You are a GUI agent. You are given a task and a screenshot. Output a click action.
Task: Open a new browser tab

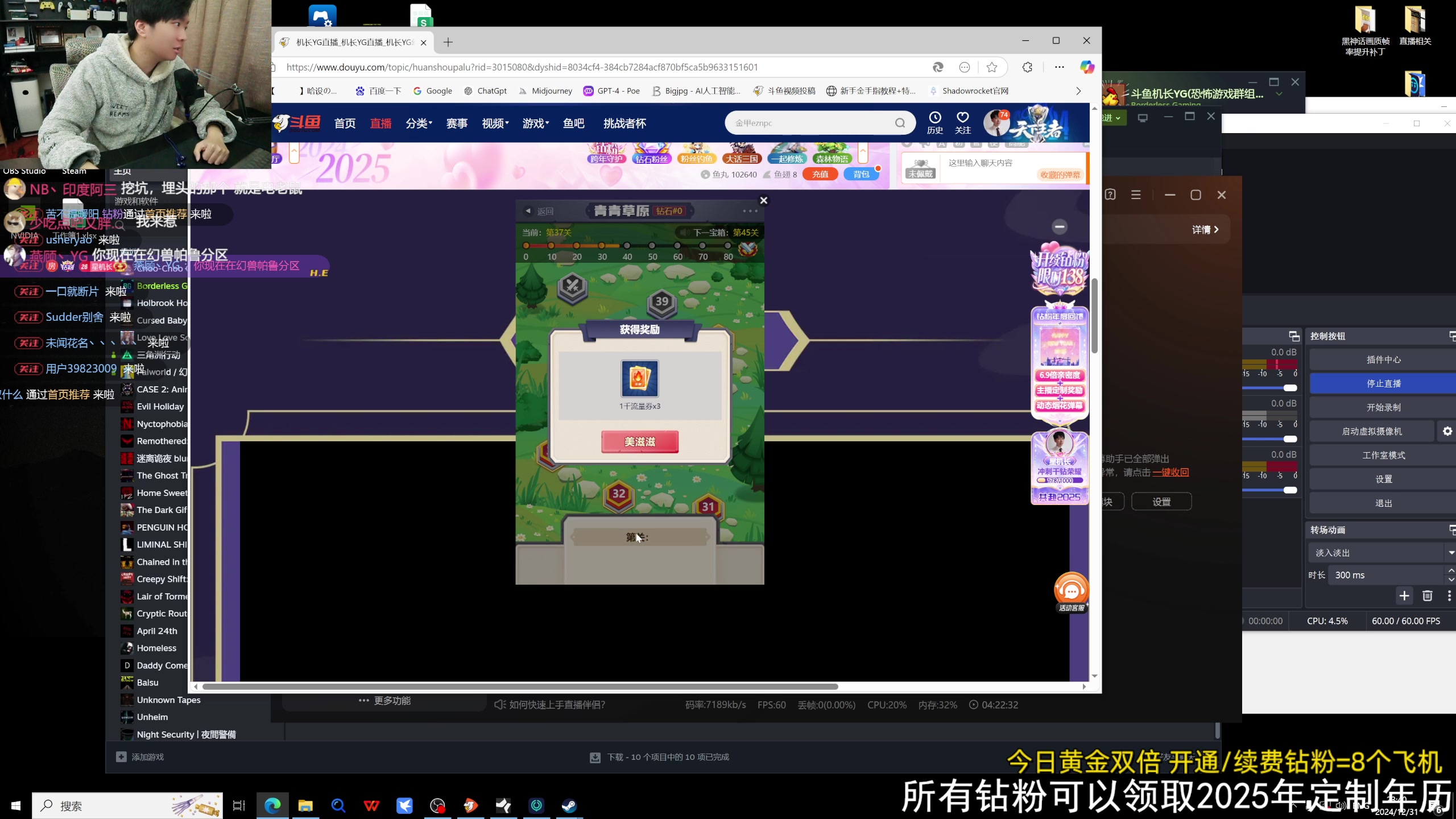(x=448, y=42)
